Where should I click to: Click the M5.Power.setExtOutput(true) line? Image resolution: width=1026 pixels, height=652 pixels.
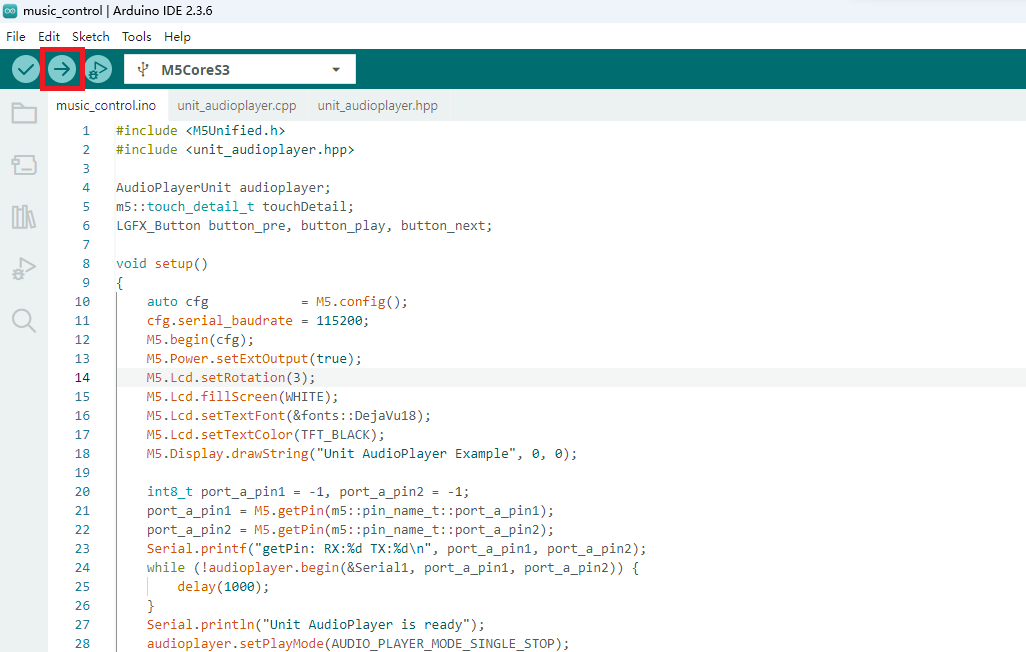[254, 359]
